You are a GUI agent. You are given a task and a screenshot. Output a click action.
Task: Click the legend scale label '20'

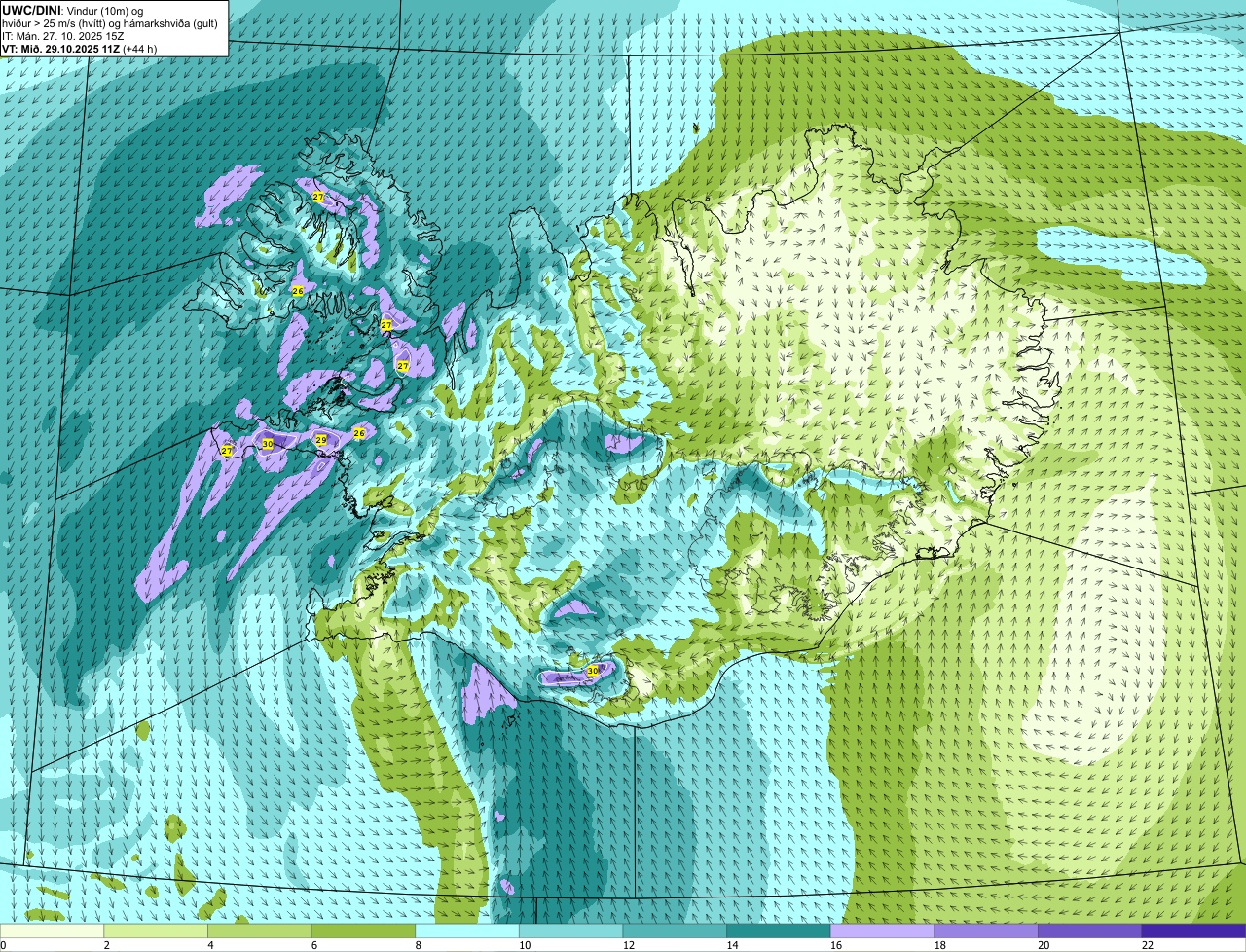tap(1044, 945)
